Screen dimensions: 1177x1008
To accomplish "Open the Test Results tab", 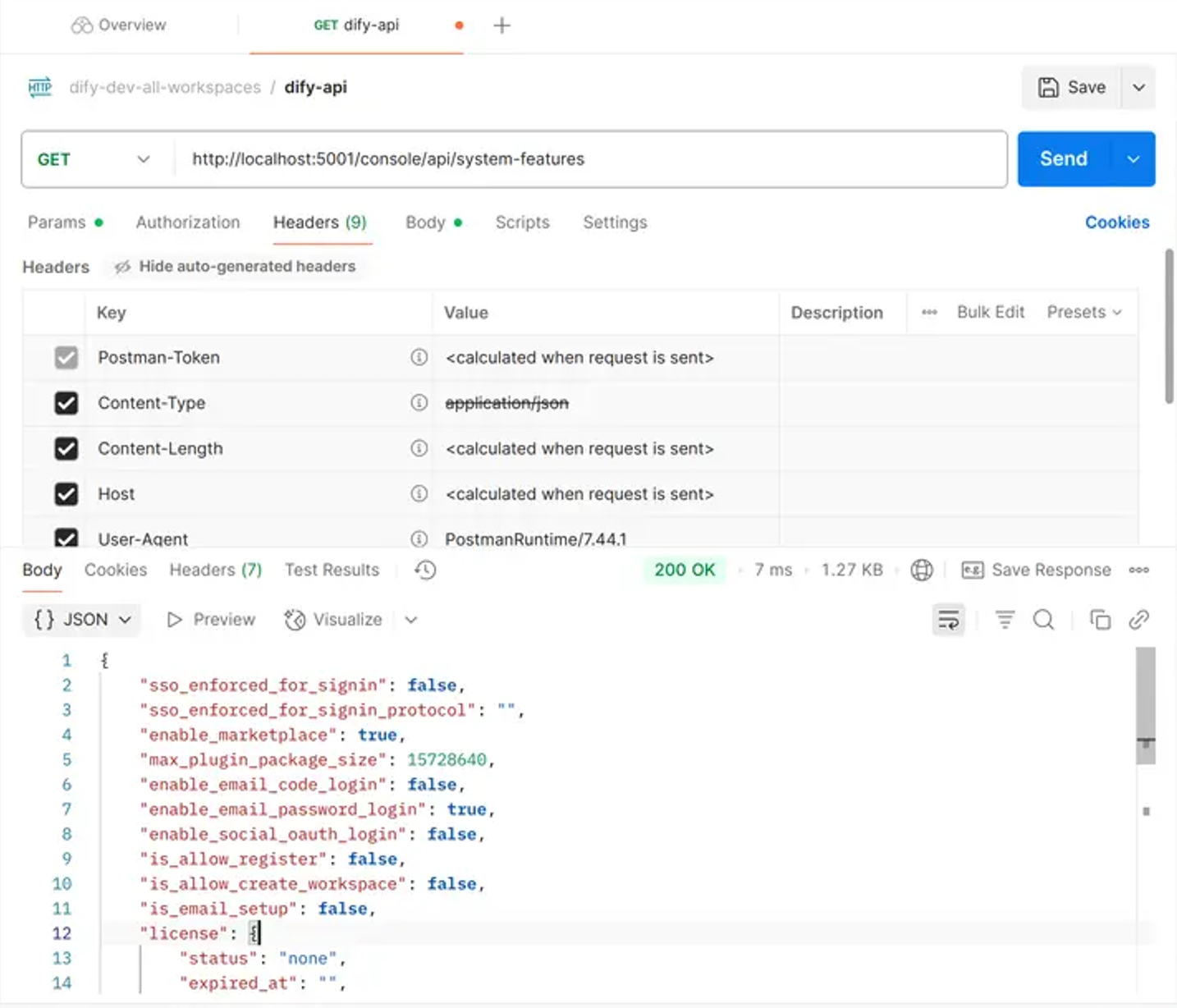I will (x=332, y=570).
